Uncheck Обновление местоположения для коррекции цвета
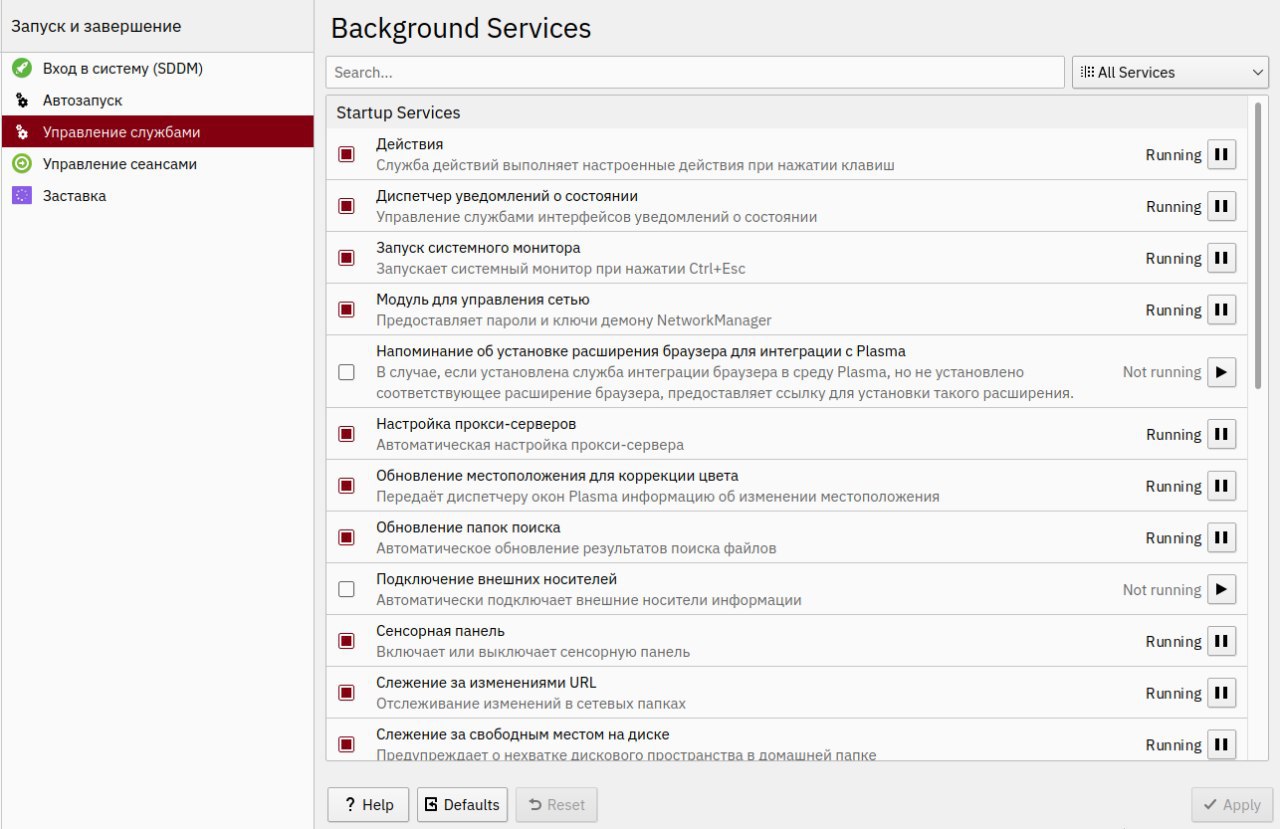Screen dimensions: 1280x829 point(346,486)
